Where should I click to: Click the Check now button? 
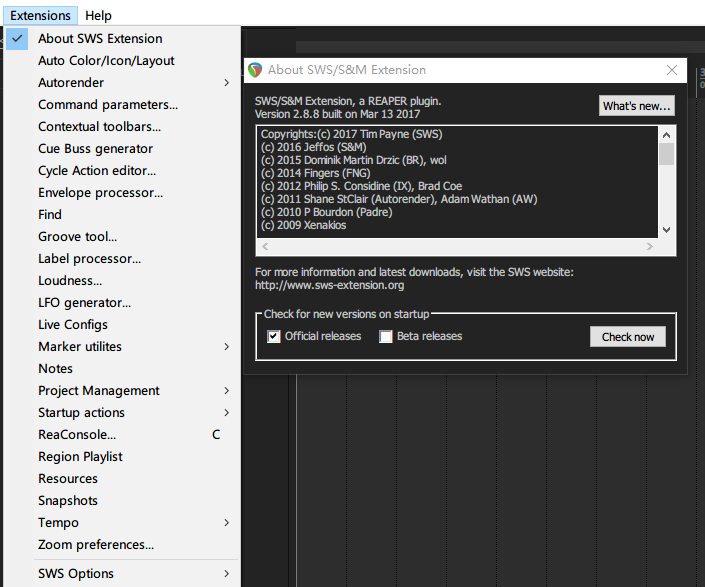[x=628, y=337]
